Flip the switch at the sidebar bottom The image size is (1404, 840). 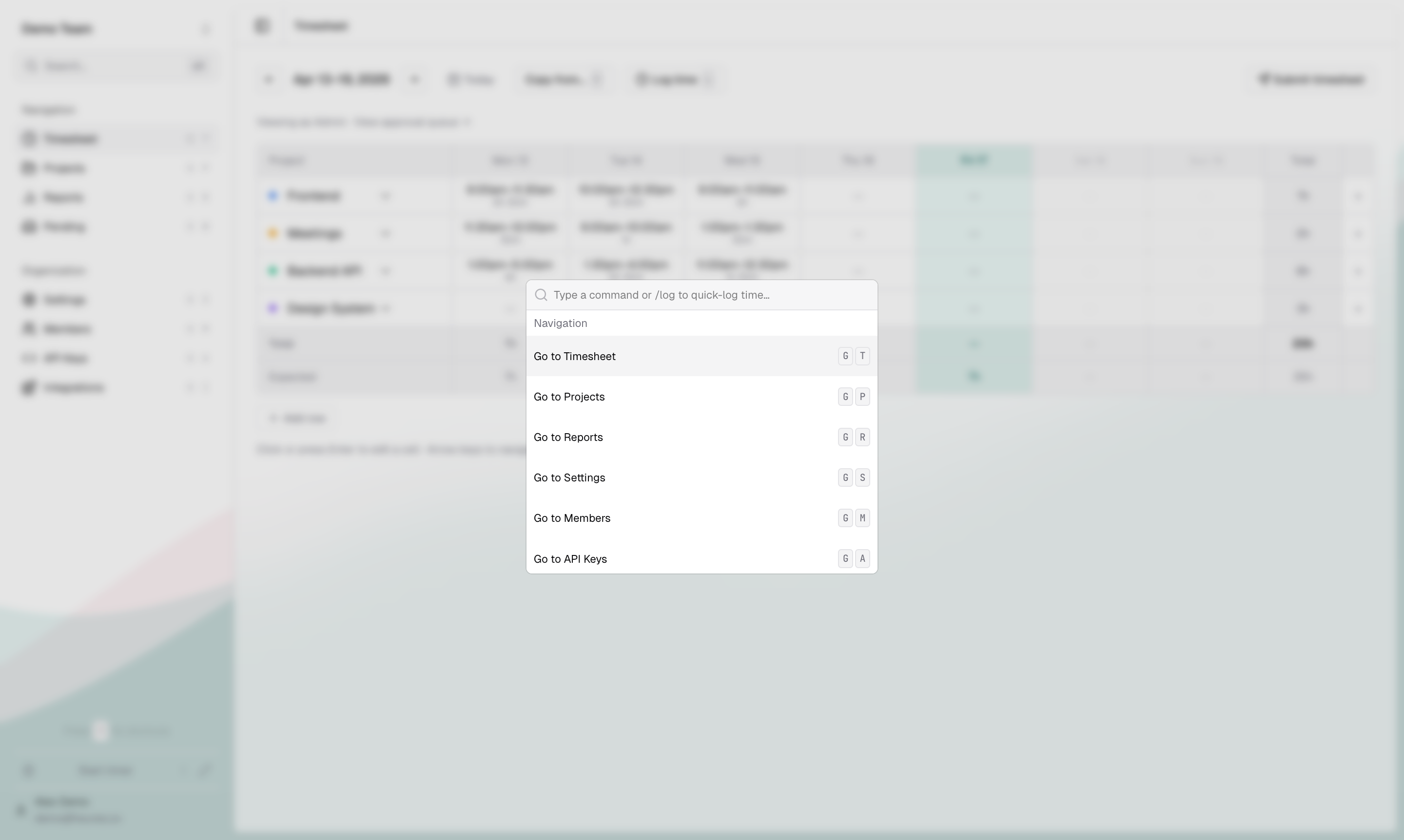pyautogui.click(x=100, y=730)
